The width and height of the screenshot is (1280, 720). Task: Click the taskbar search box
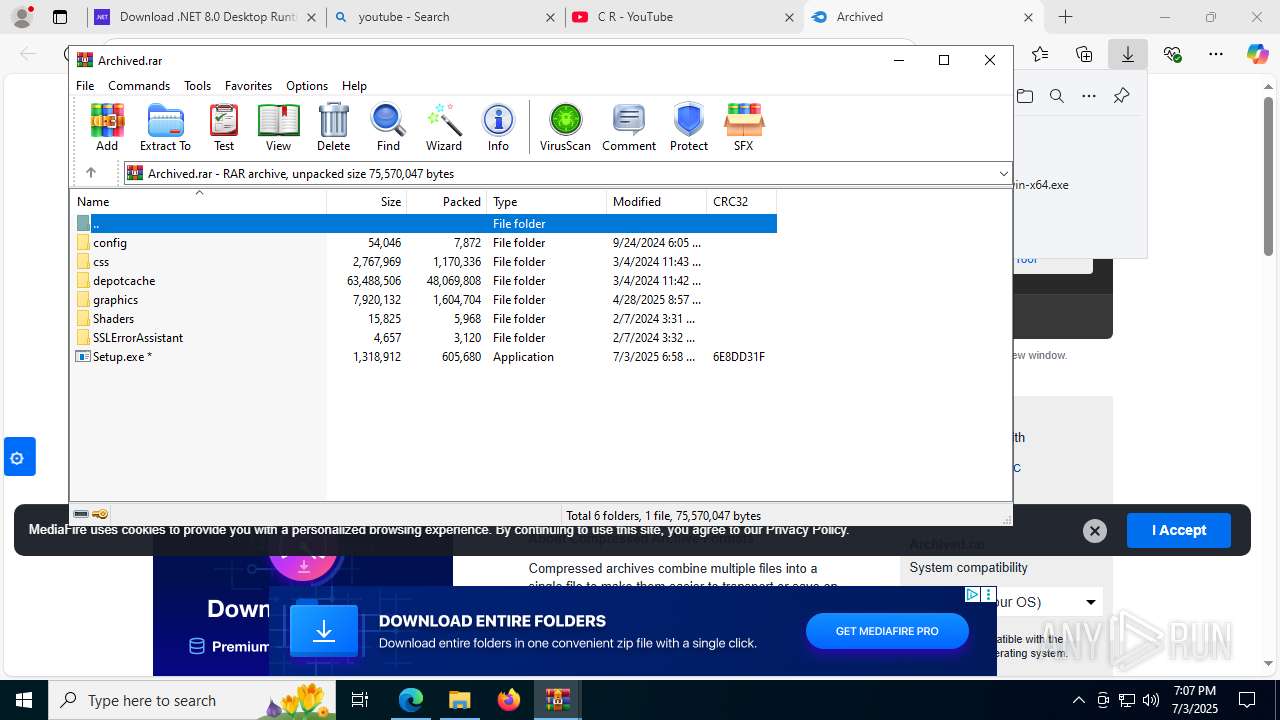click(194, 700)
